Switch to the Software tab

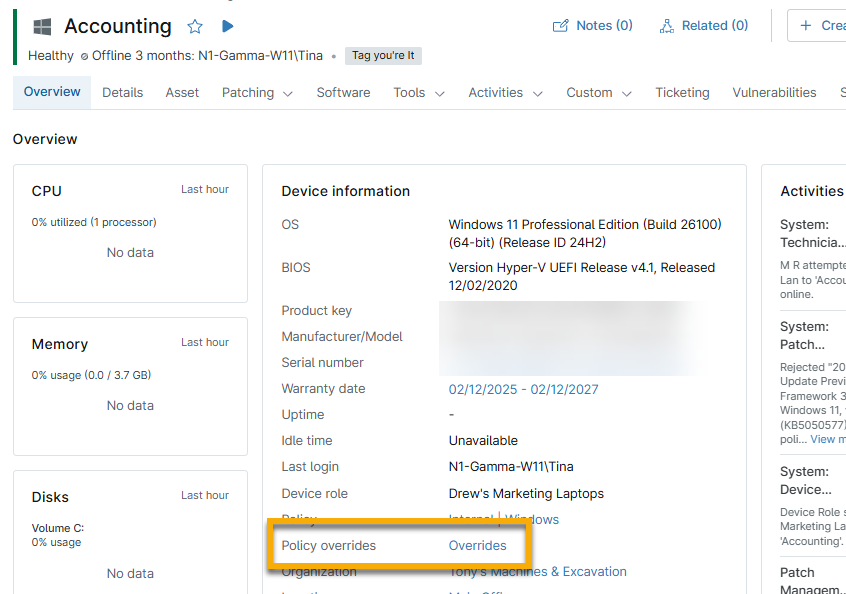click(343, 92)
